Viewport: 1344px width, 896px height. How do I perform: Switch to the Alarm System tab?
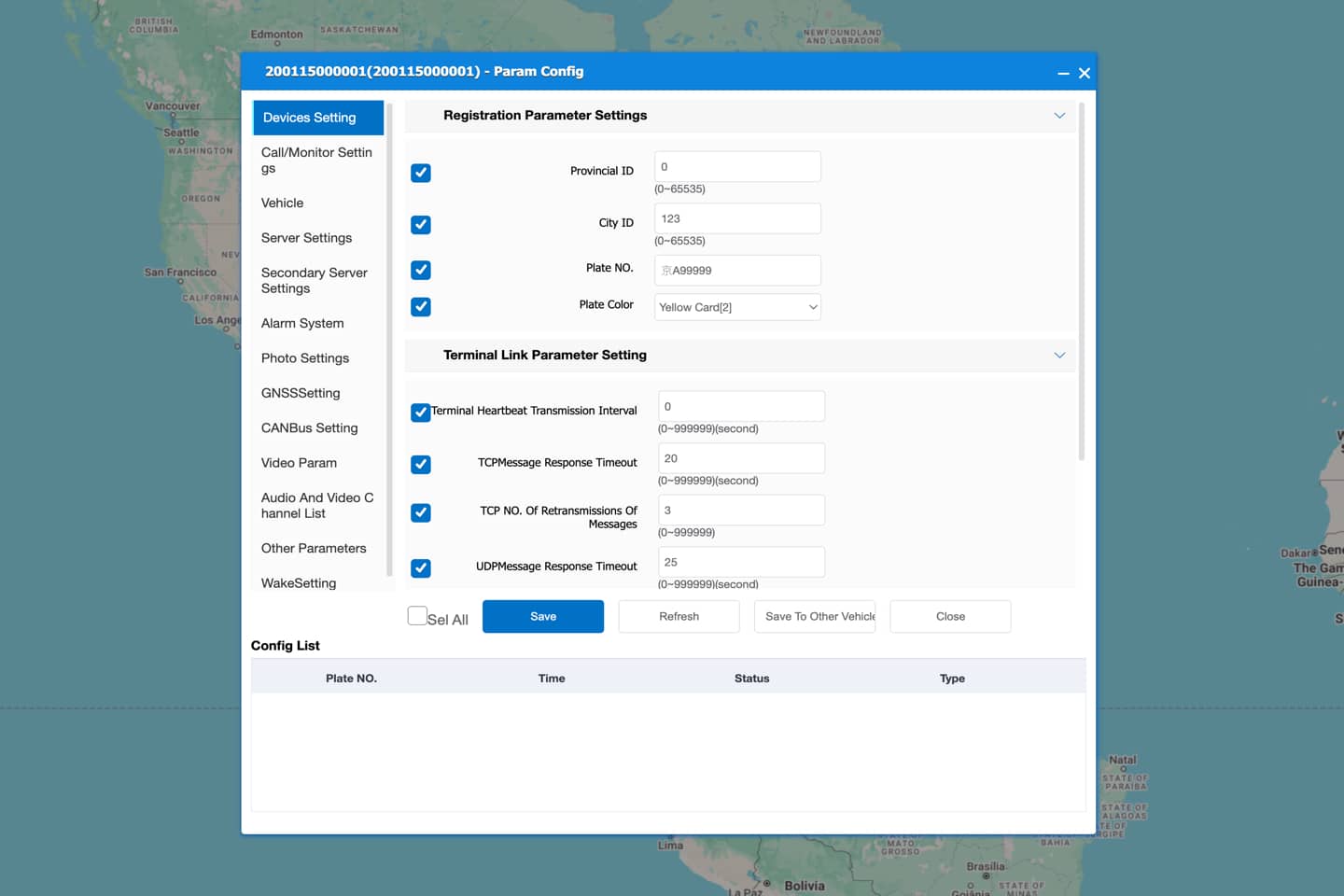pyautogui.click(x=302, y=323)
